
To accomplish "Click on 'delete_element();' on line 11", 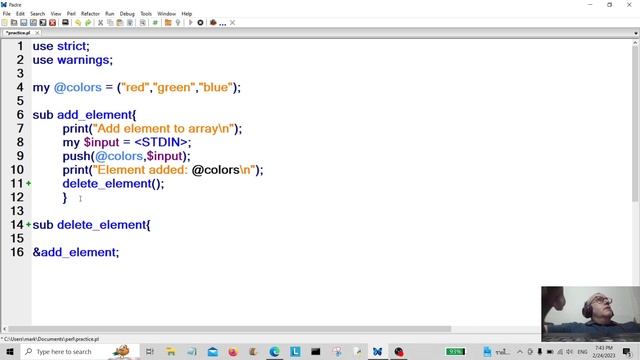I will tap(113, 184).
